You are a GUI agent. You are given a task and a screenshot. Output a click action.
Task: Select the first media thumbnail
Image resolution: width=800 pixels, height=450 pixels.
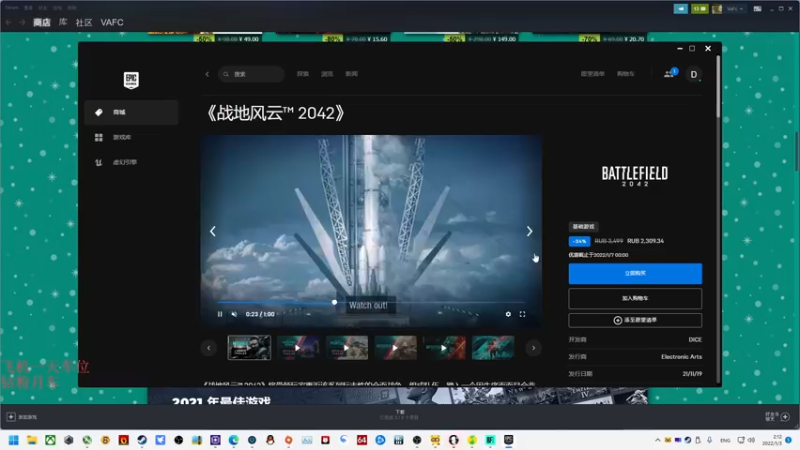click(249, 347)
